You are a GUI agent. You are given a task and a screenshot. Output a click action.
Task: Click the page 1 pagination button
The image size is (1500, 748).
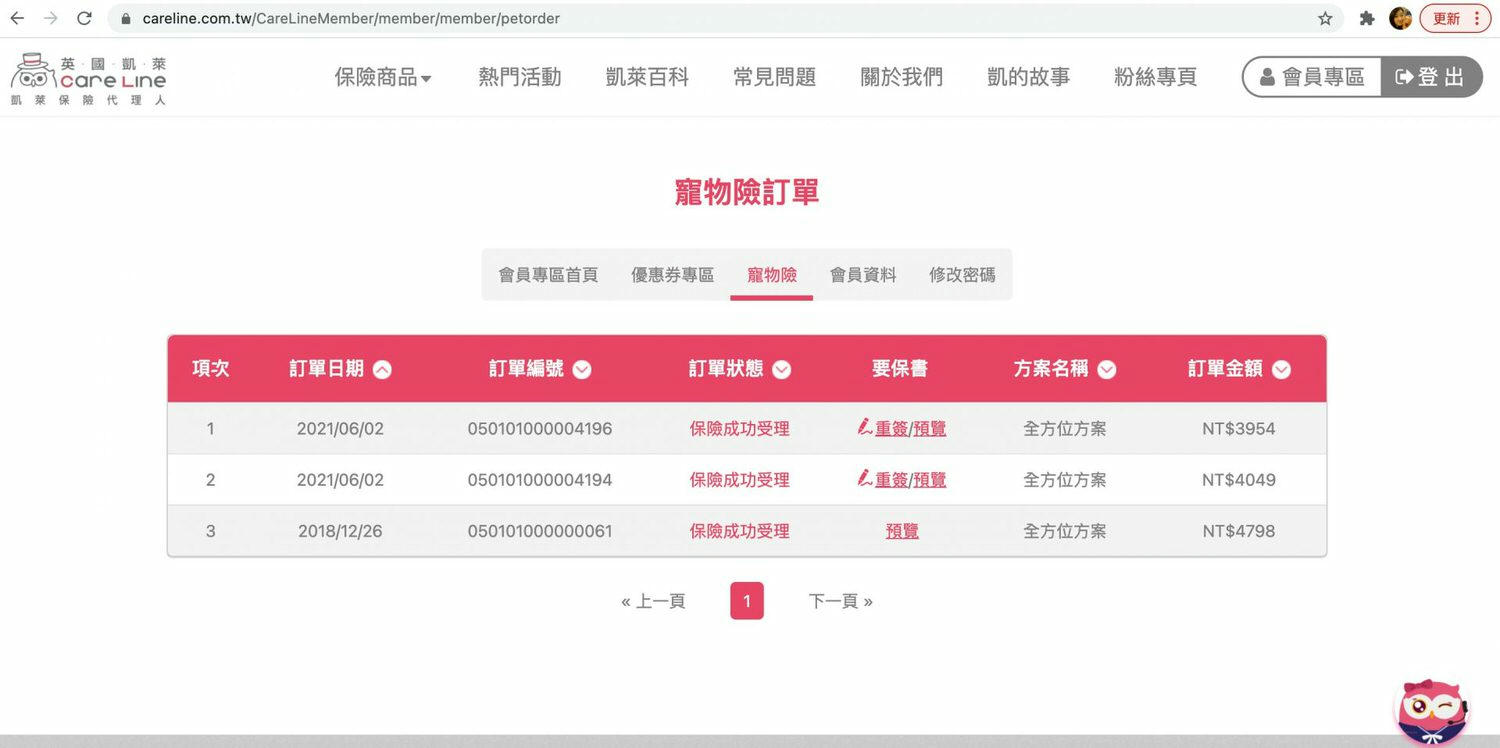[x=747, y=600]
